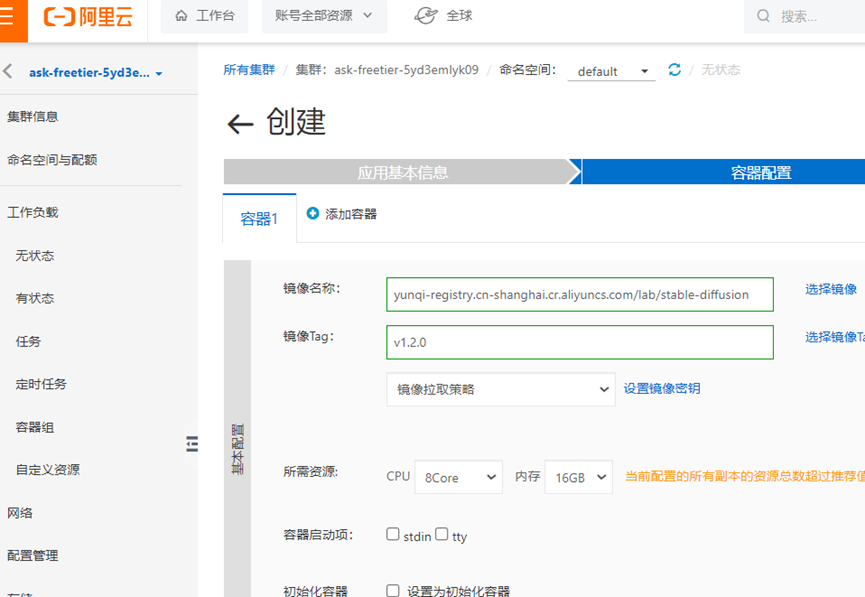865x597 pixels.
Task: Click the 镜像Tag input field
Action: 580,342
